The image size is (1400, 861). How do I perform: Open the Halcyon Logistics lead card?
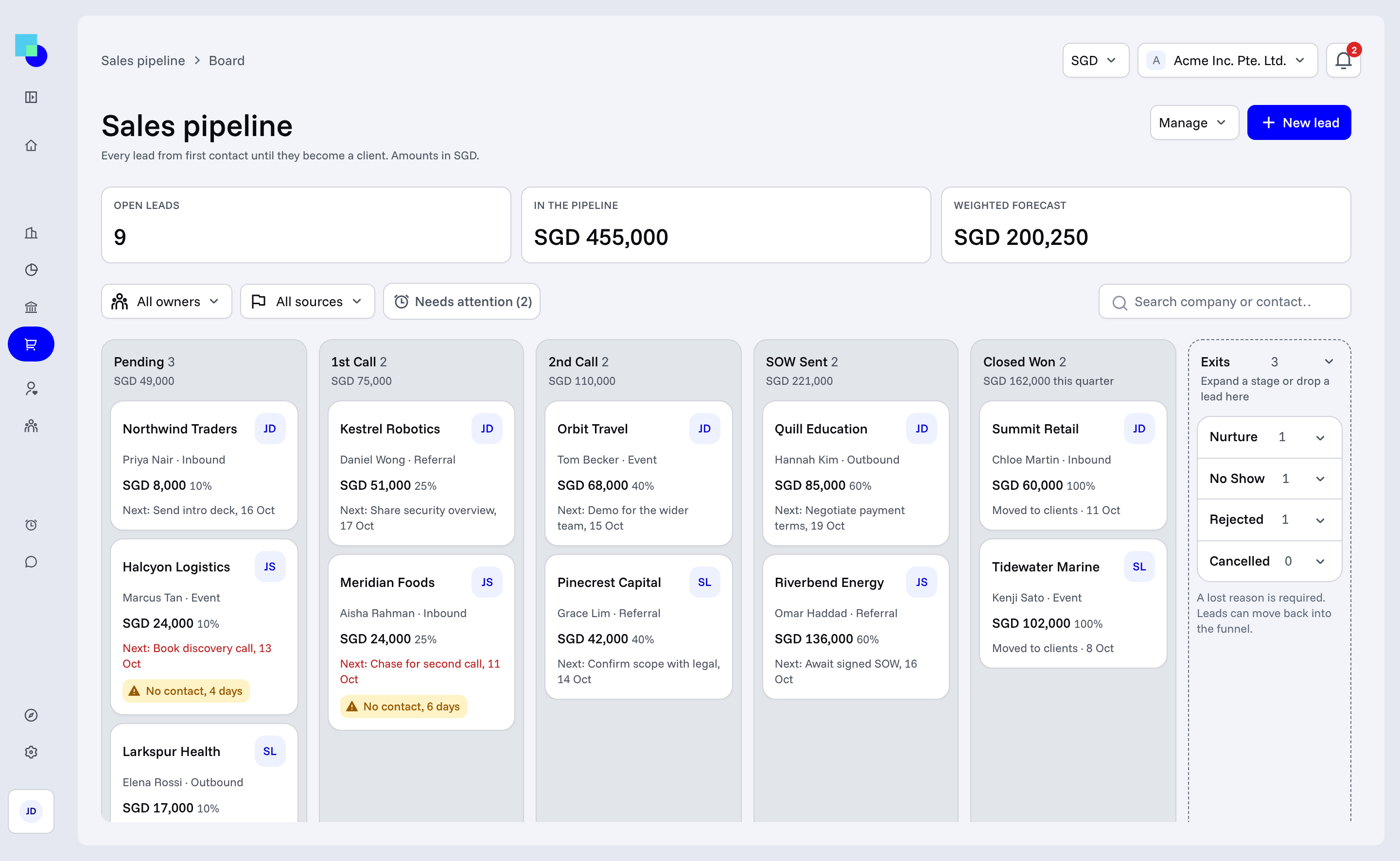pyautogui.click(x=204, y=626)
